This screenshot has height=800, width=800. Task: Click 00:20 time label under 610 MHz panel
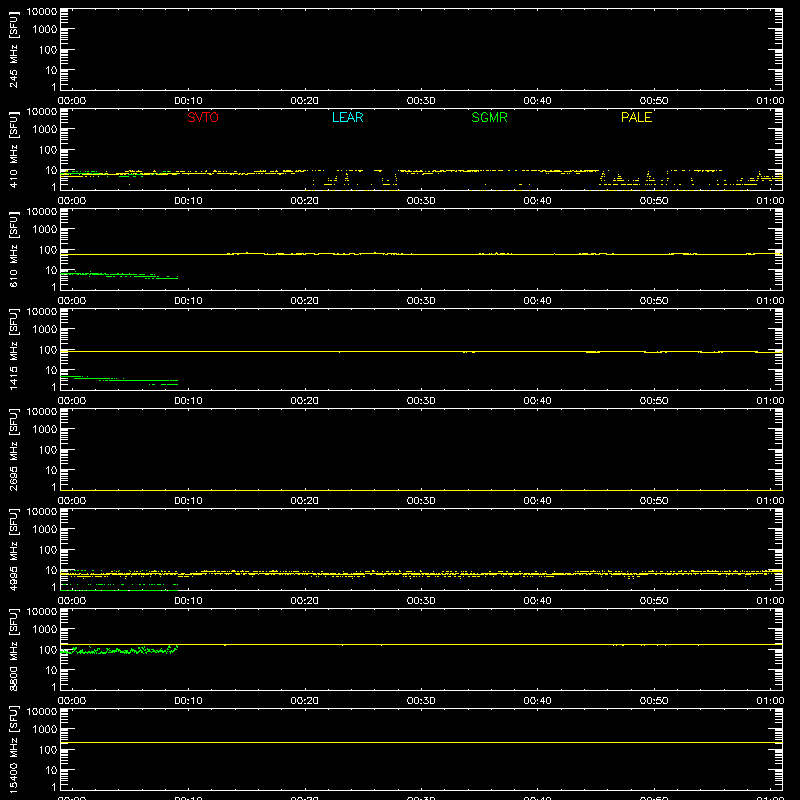click(x=305, y=301)
